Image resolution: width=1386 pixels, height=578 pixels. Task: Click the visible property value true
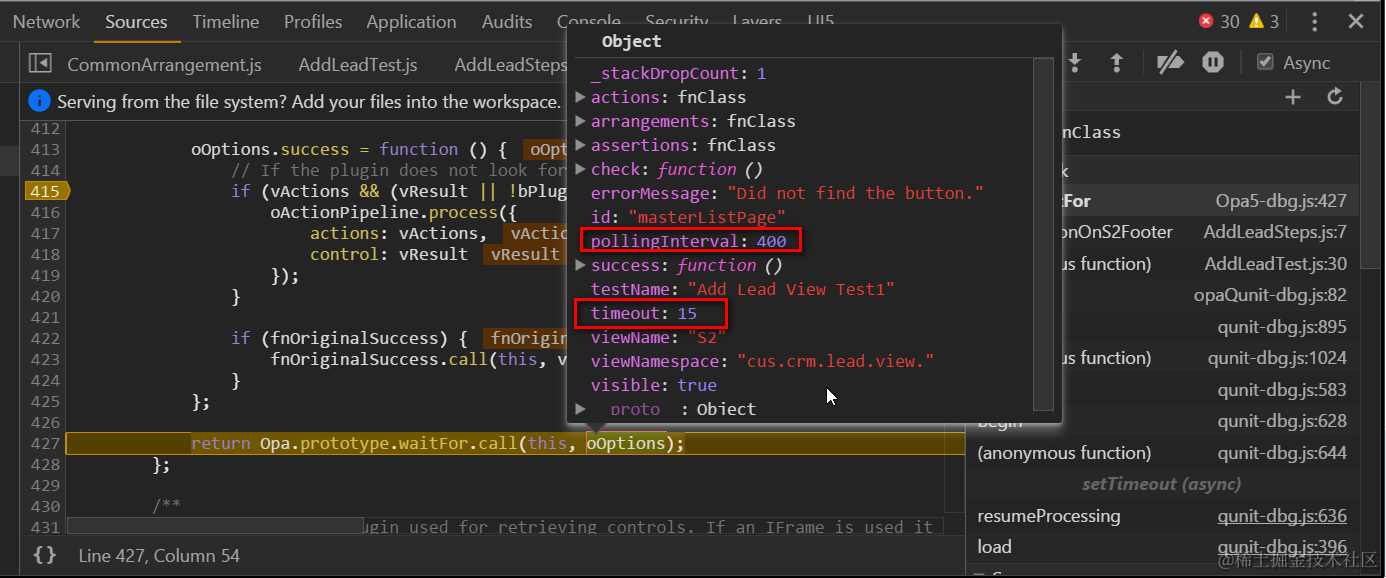697,385
